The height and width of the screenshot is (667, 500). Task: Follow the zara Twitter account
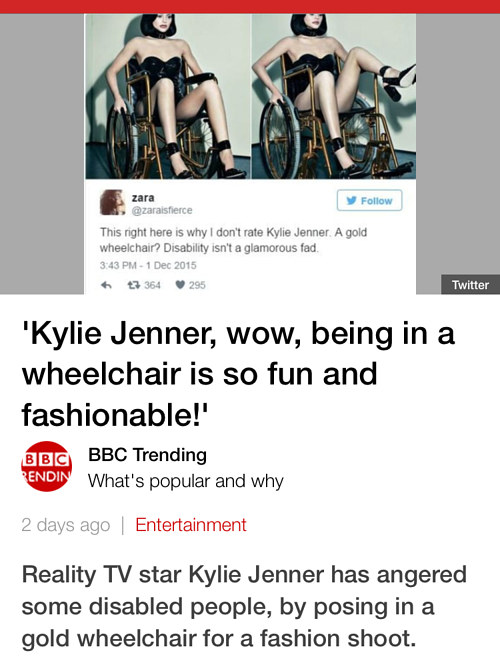[369, 200]
